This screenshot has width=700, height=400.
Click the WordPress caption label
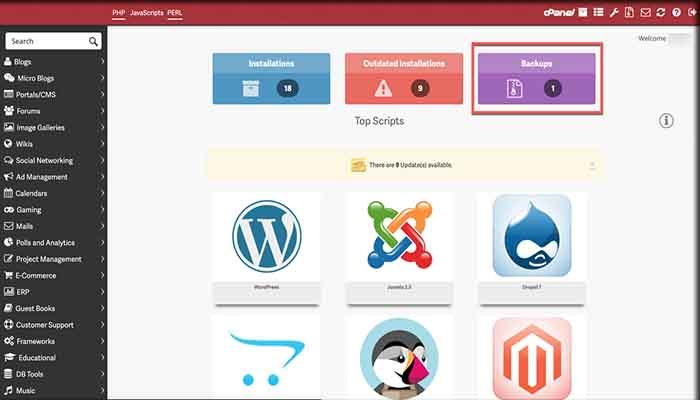[x=267, y=287]
